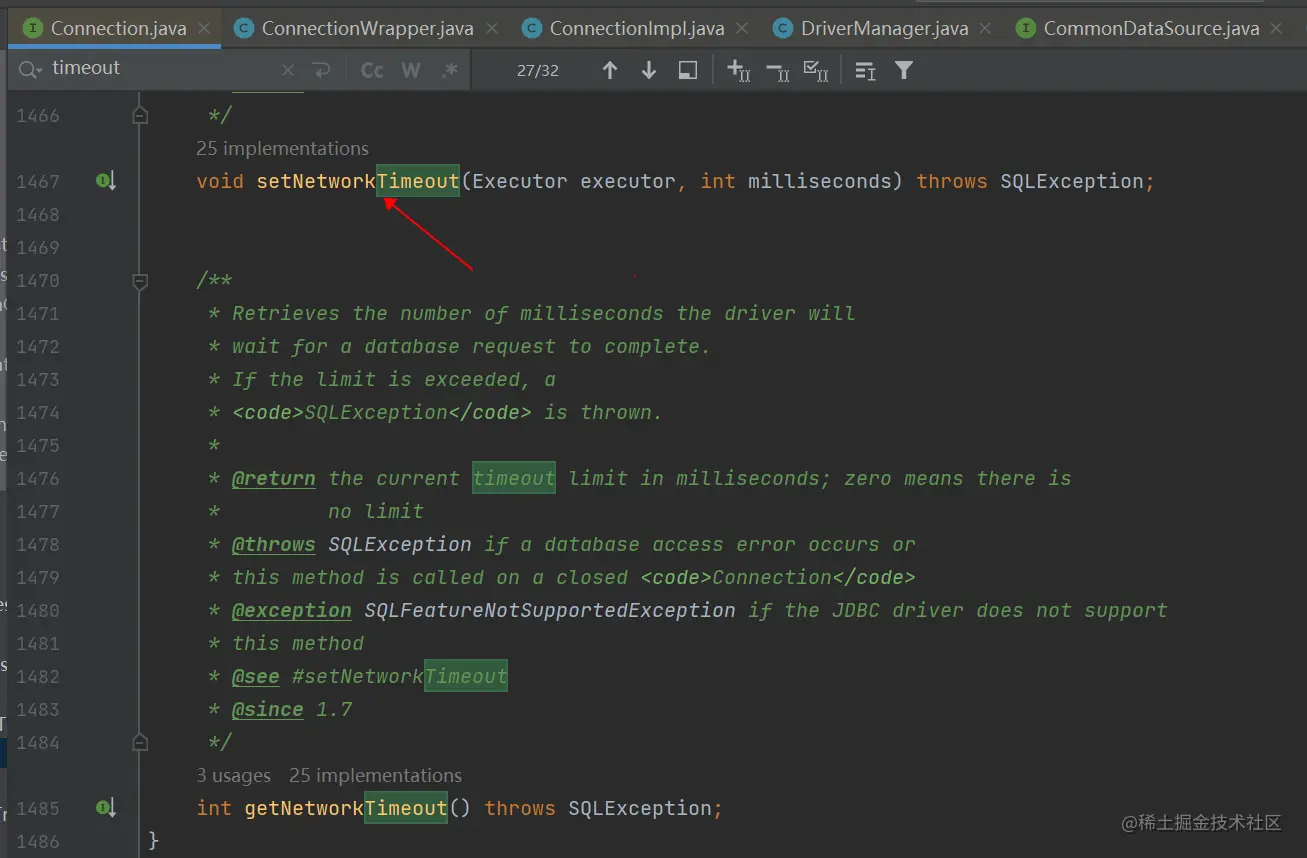Open '3 usages' hint above getNetworkTimeout
This screenshot has width=1307, height=858.
click(x=233, y=775)
